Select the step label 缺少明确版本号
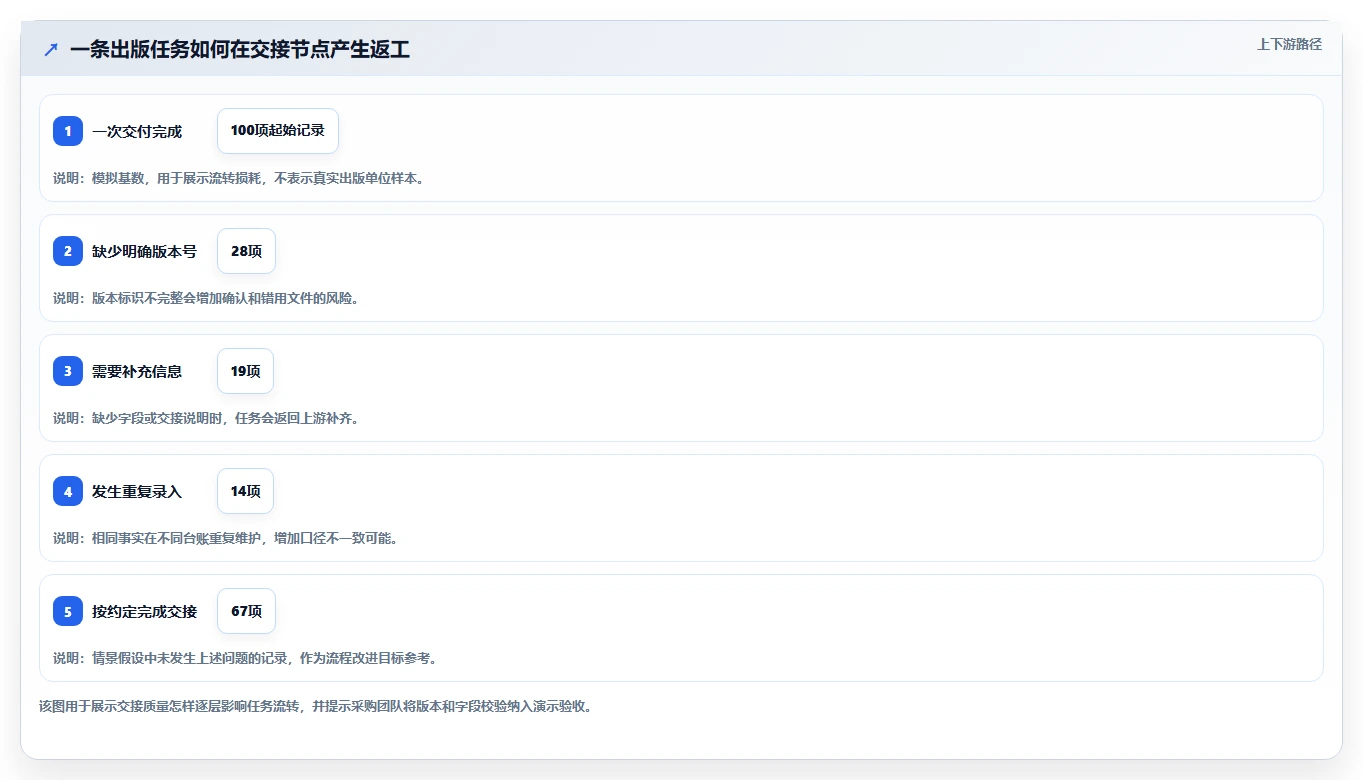The width and height of the screenshot is (1363, 780). pos(144,251)
